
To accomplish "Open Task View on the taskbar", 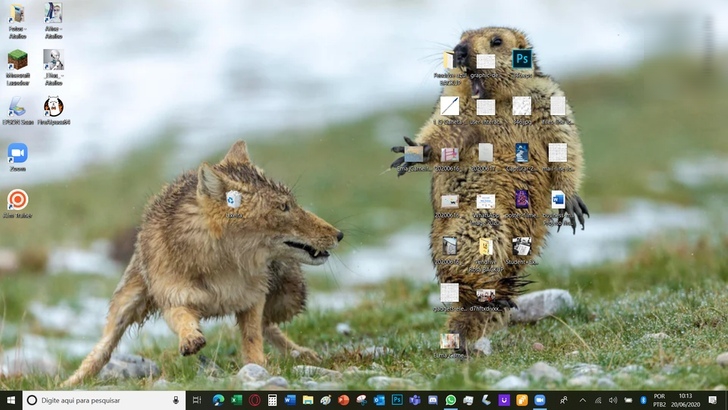I will pos(197,400).
